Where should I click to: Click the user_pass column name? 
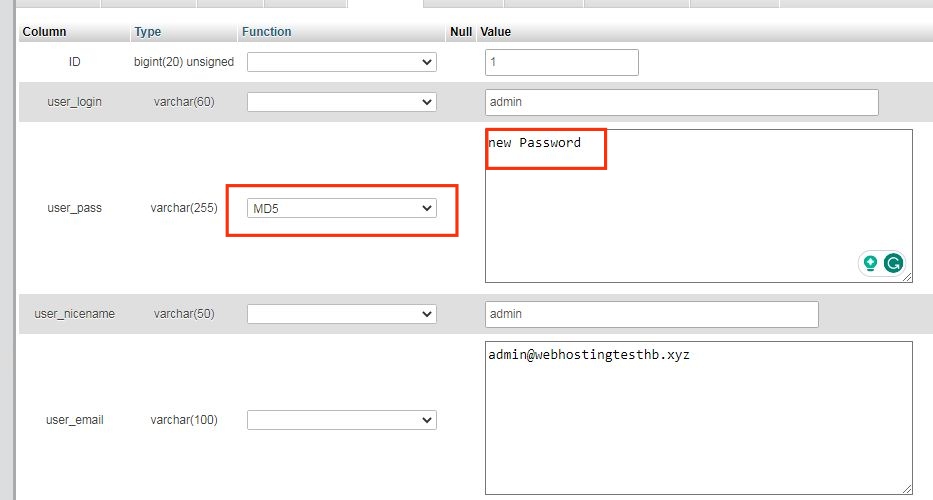pos(74,208)
